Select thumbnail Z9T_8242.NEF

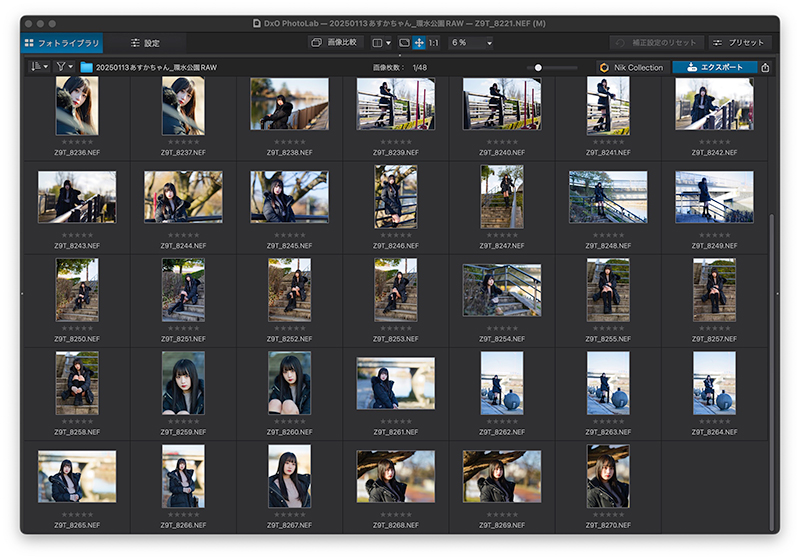coord(714,104)
